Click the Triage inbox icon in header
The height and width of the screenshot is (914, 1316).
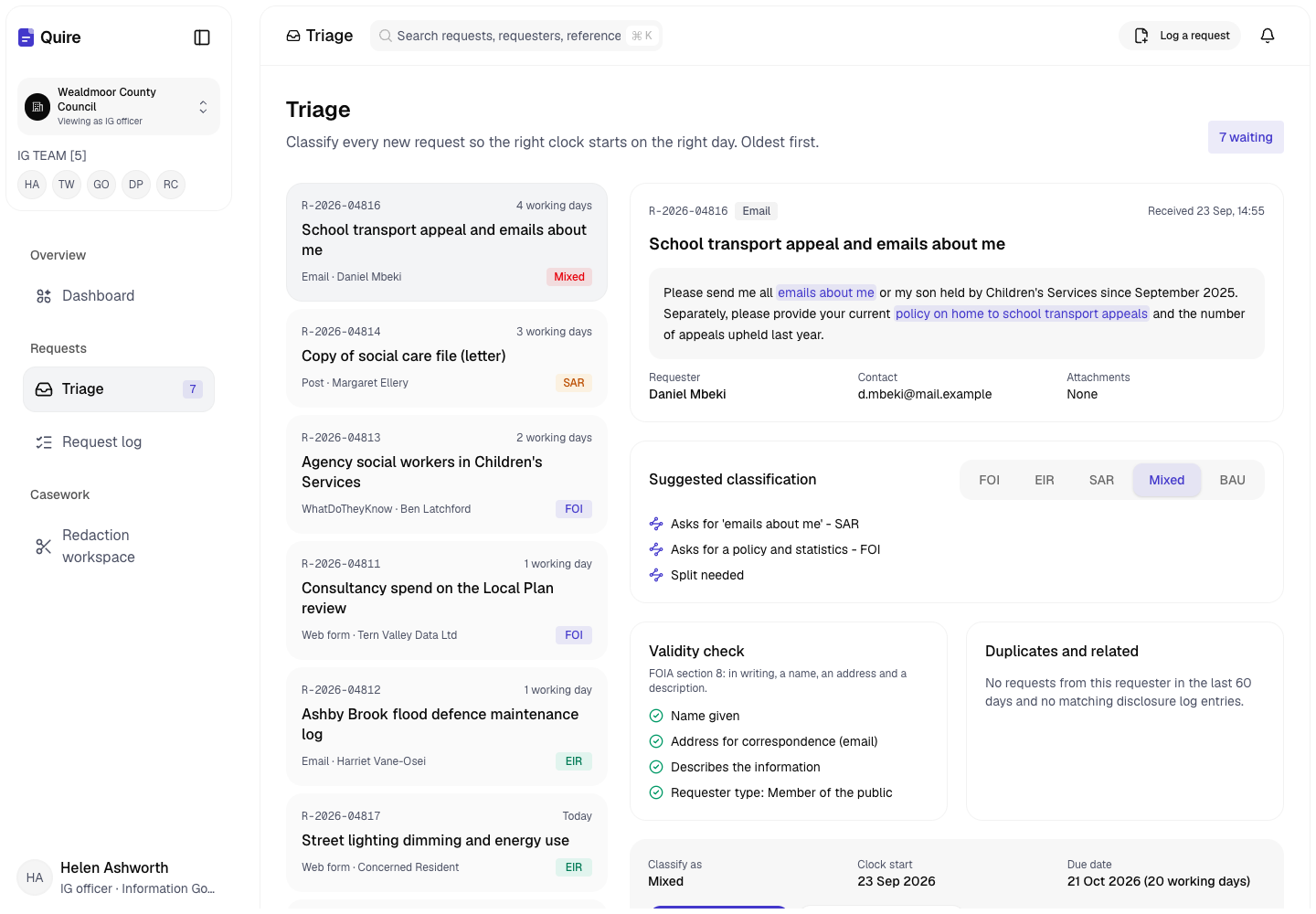pyautogui.click(x=293, y=36)
